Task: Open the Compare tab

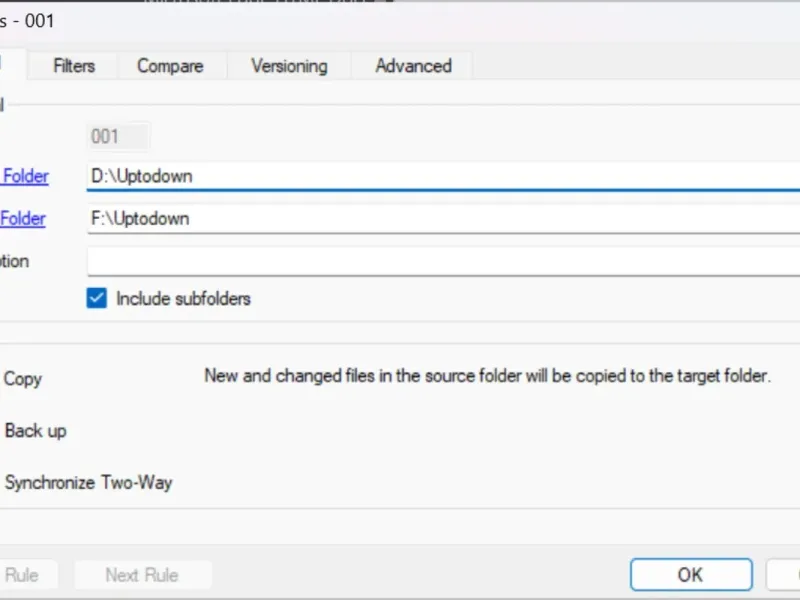Action: click(170, 66)
